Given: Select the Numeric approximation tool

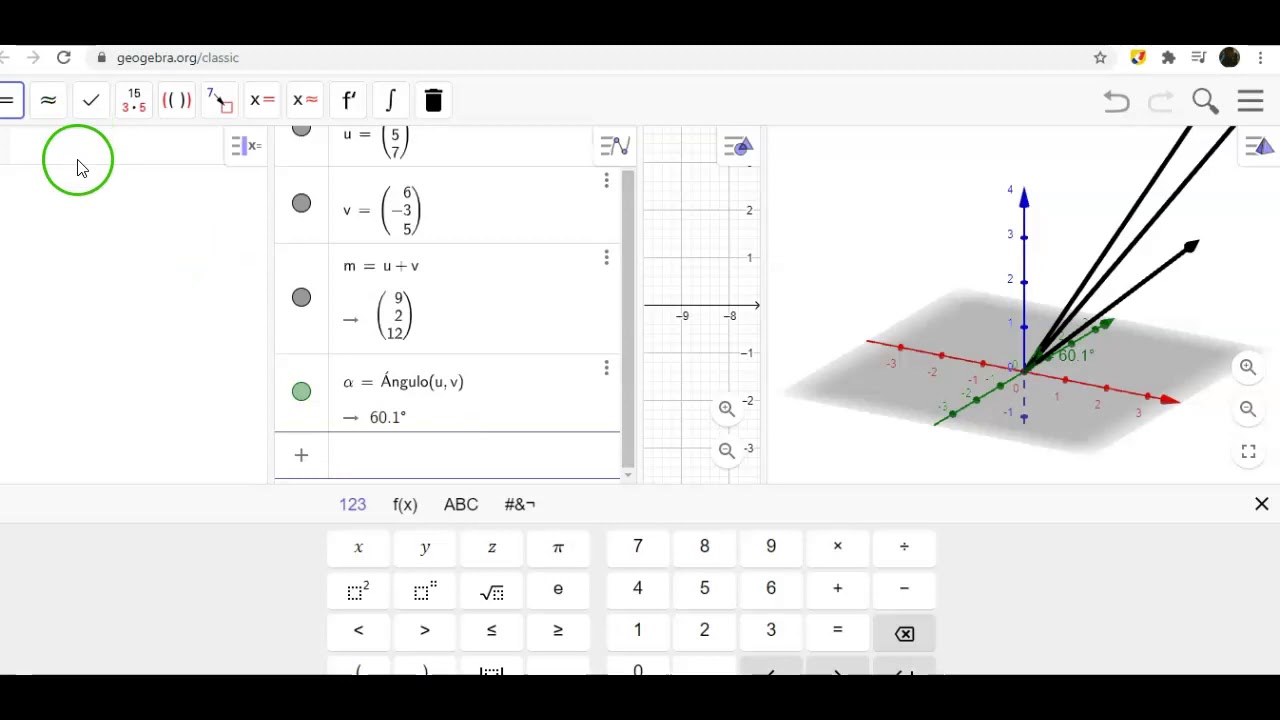Looking at the screenshot, I should click(x=48, y=100).
